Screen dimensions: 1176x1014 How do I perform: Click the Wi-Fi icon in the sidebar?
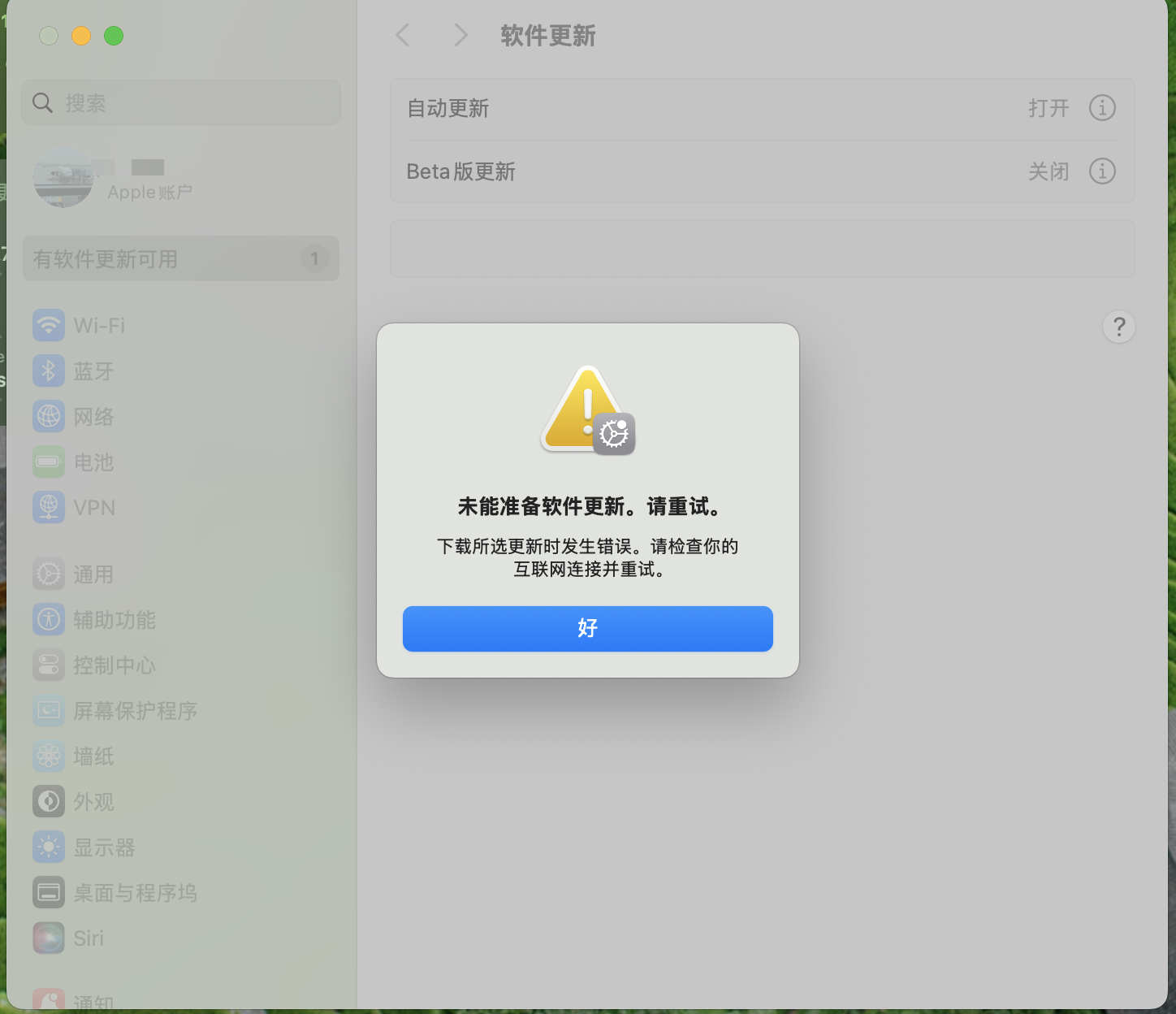49,325
